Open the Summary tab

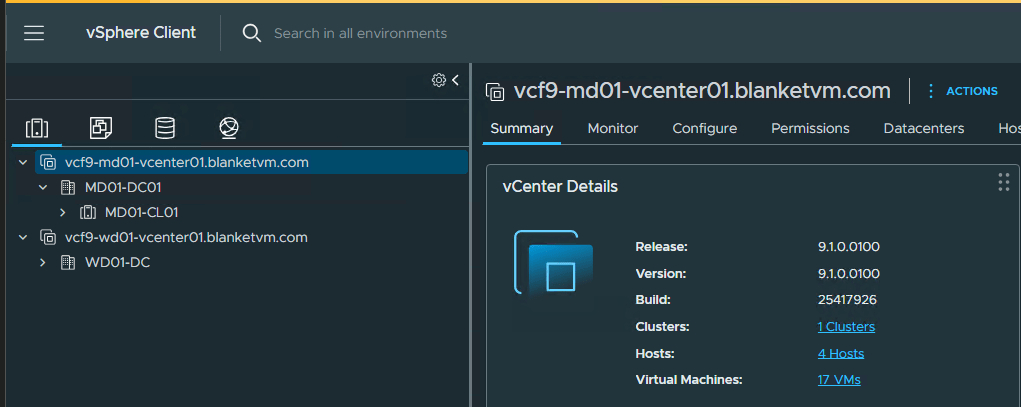[522, 129]
